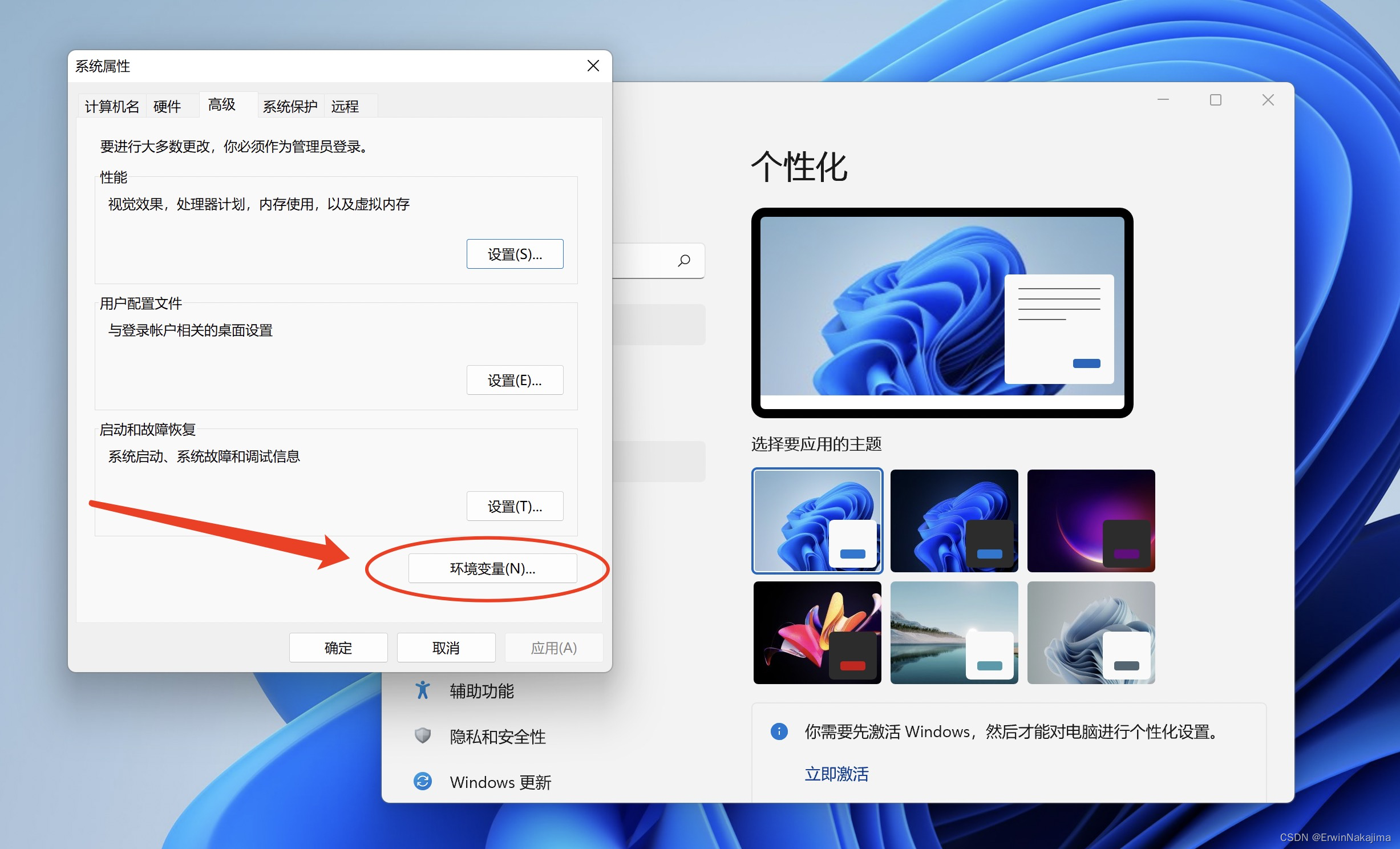Viewport: 1400px width, 849px height.
Task: Click the 环境变量(N)... button
Action: pyautogui.click(x=492, y=569)
